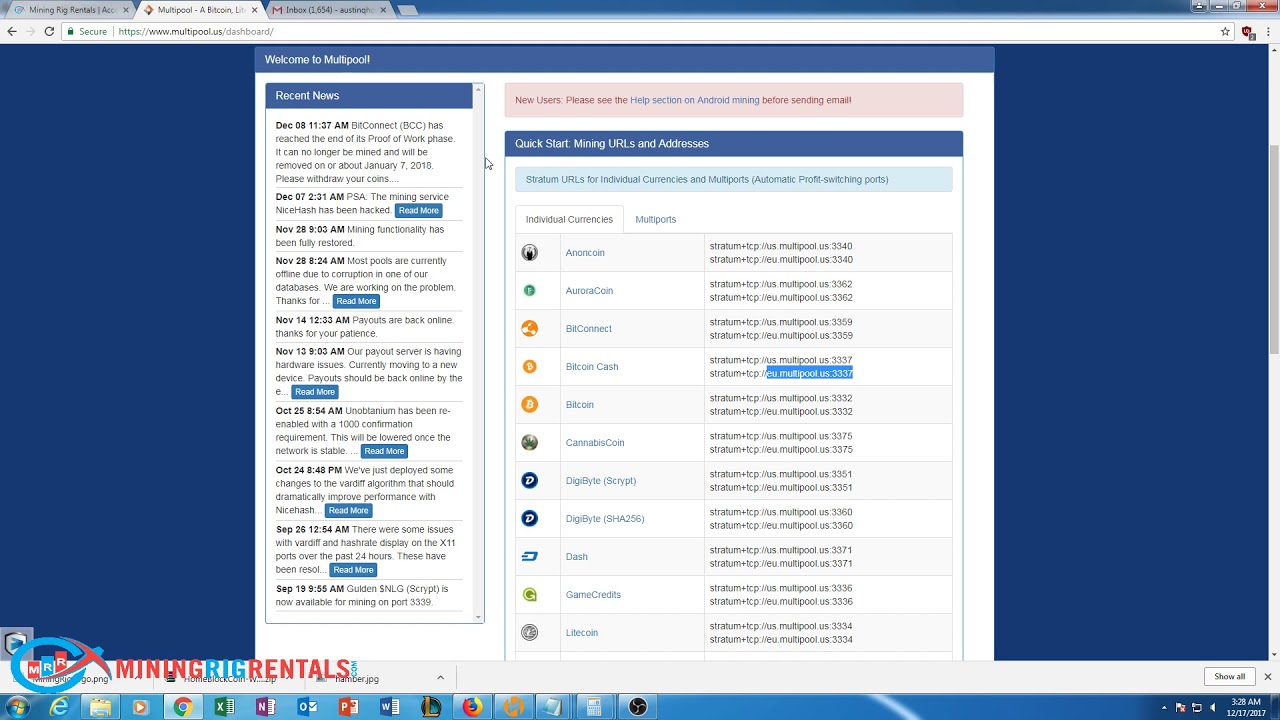Bookmark this page with the star icon
Viewport: 1280px width, 720px height.
pyautogui.click(x=1225, y=32)
